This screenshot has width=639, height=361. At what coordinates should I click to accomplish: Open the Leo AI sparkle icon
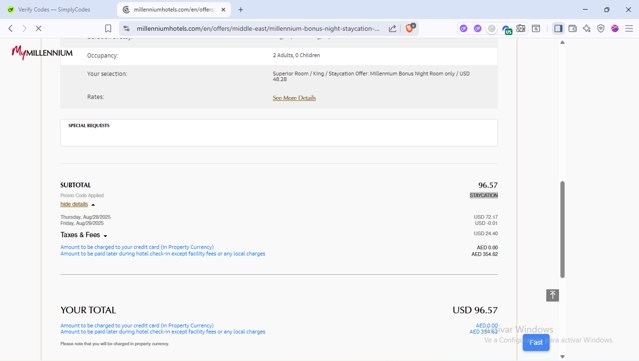(x=587, y=29)
